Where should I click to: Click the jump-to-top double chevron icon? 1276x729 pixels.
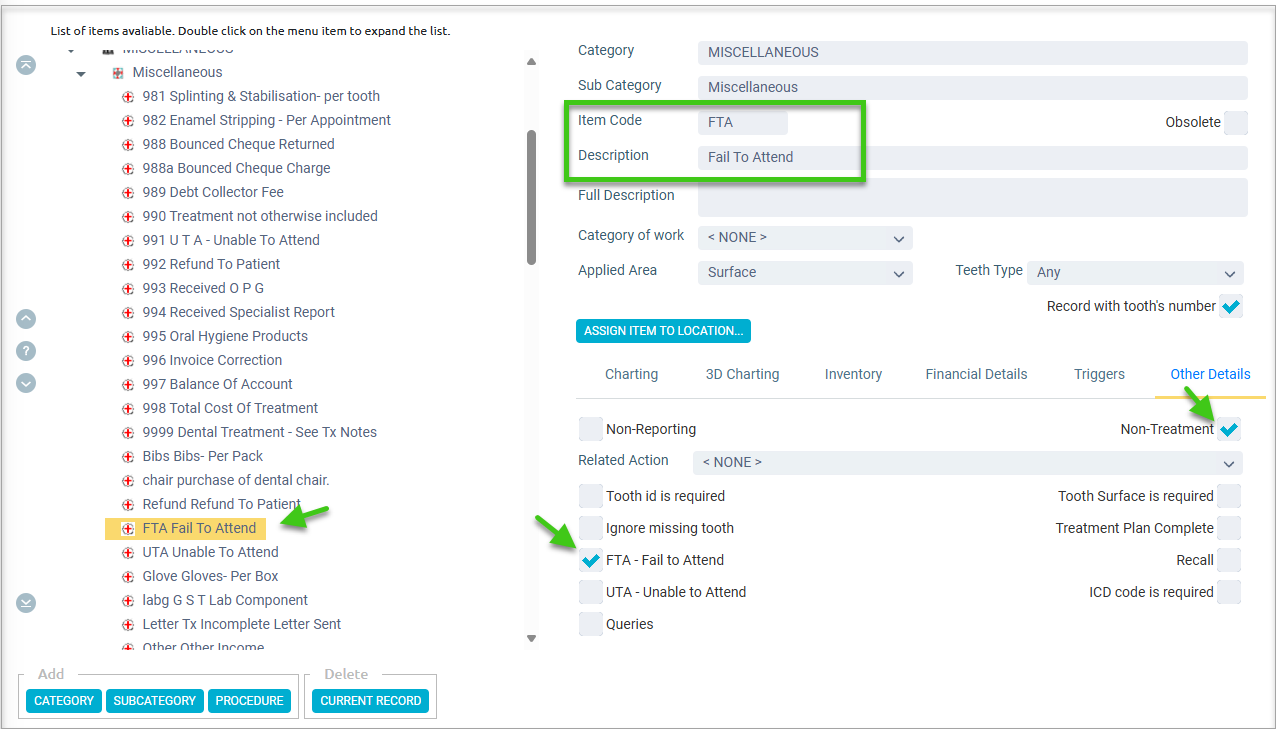tap(26, 64)
